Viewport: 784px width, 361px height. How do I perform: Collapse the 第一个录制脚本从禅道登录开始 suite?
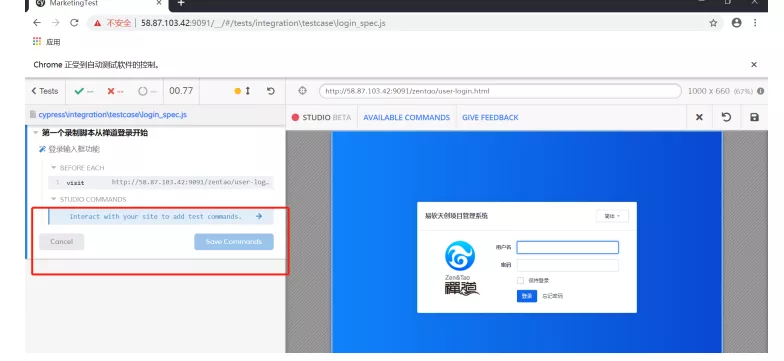pos(36,133)
